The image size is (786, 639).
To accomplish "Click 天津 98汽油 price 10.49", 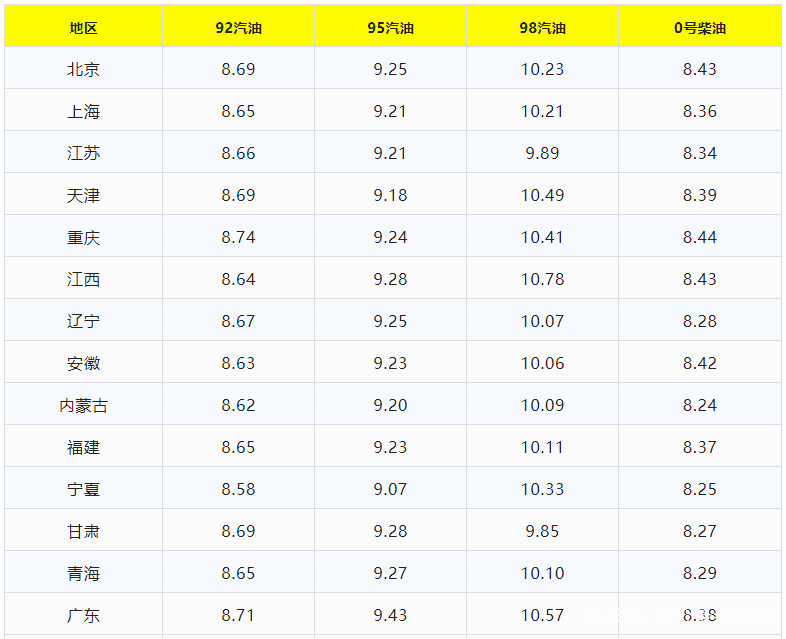I will coord(542,195).
